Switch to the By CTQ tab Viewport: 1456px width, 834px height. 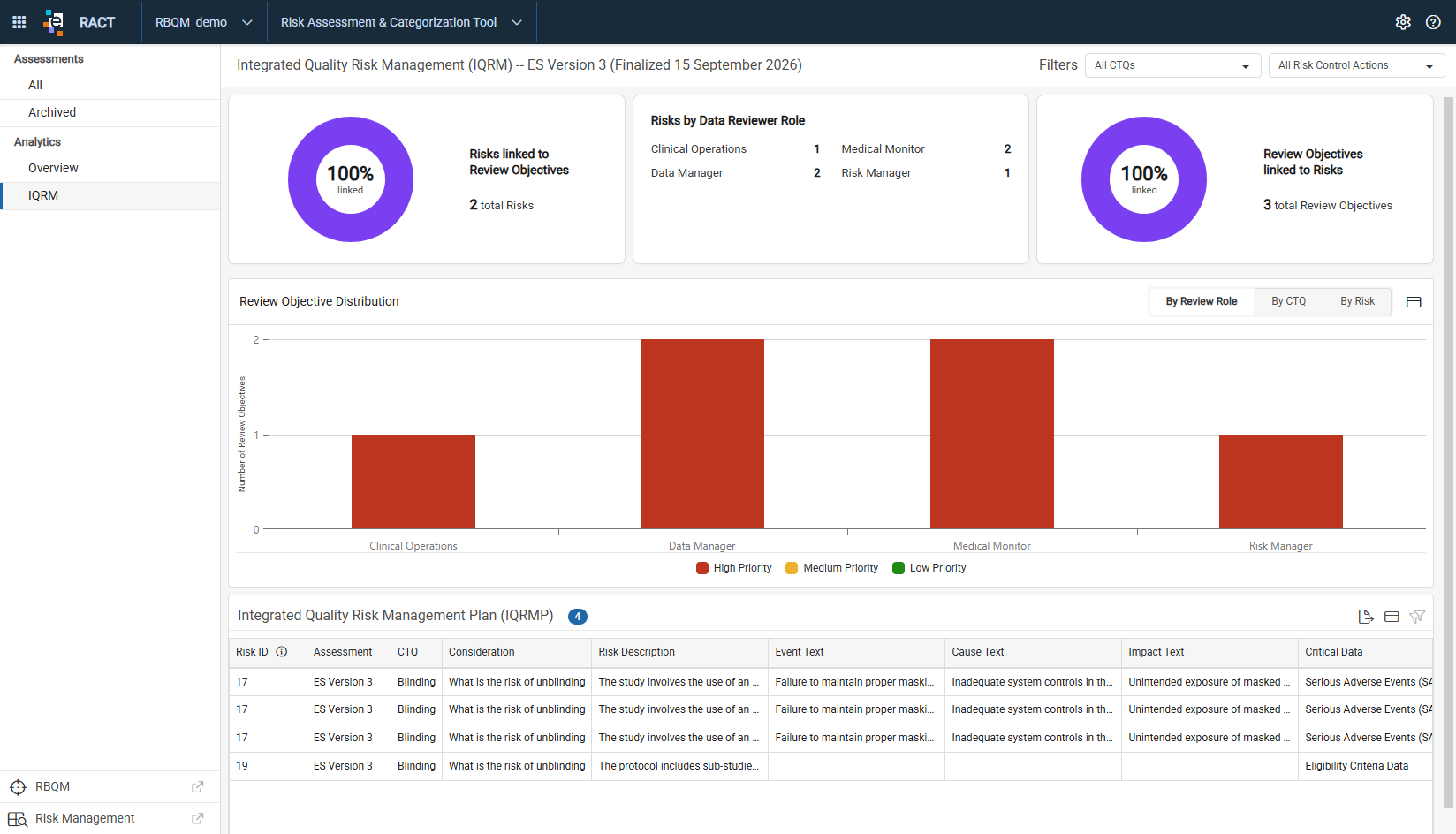pos(1288,301)
